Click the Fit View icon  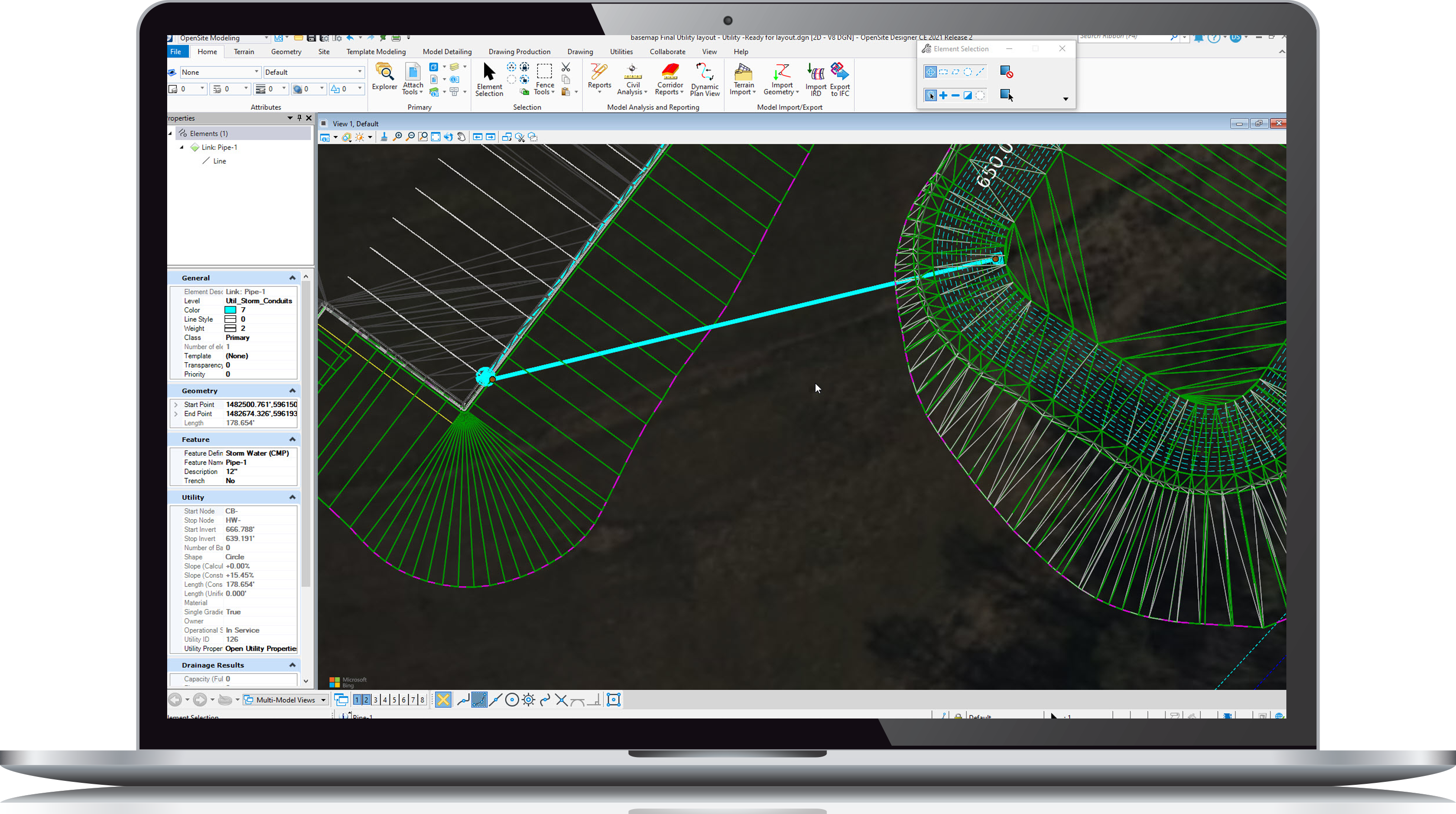click(435, 137)
